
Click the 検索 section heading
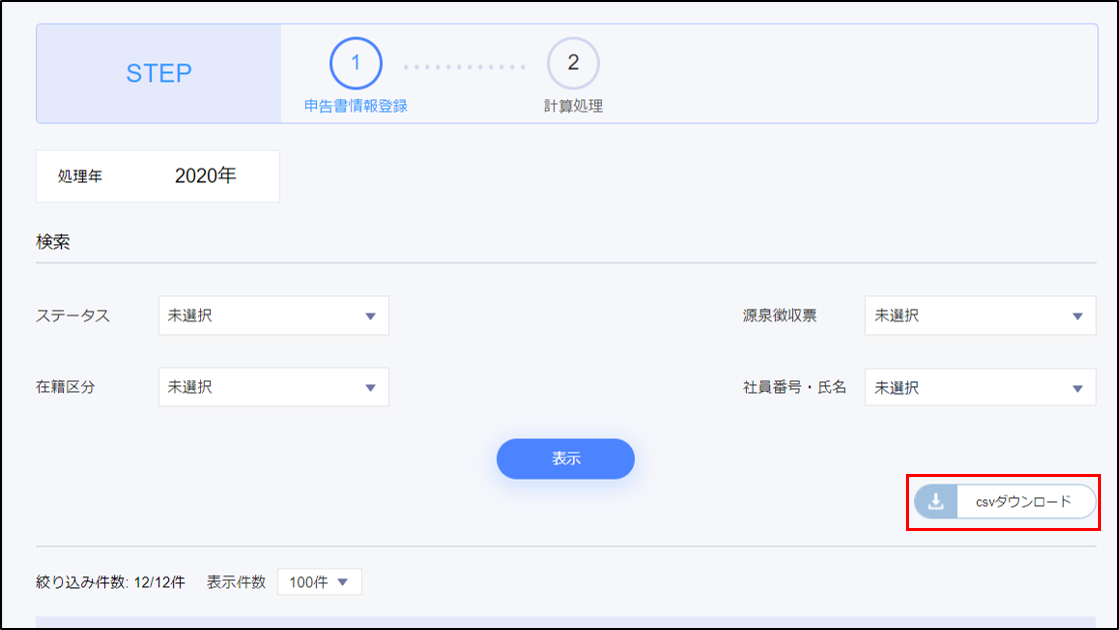coord(53,242)
